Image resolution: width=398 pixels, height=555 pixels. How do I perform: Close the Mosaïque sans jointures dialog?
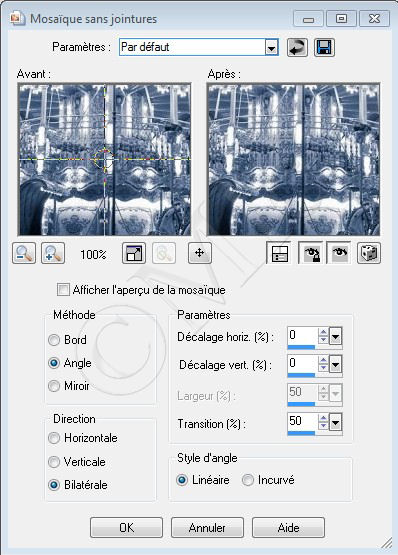pyautogui.click(x=374, y=19)
